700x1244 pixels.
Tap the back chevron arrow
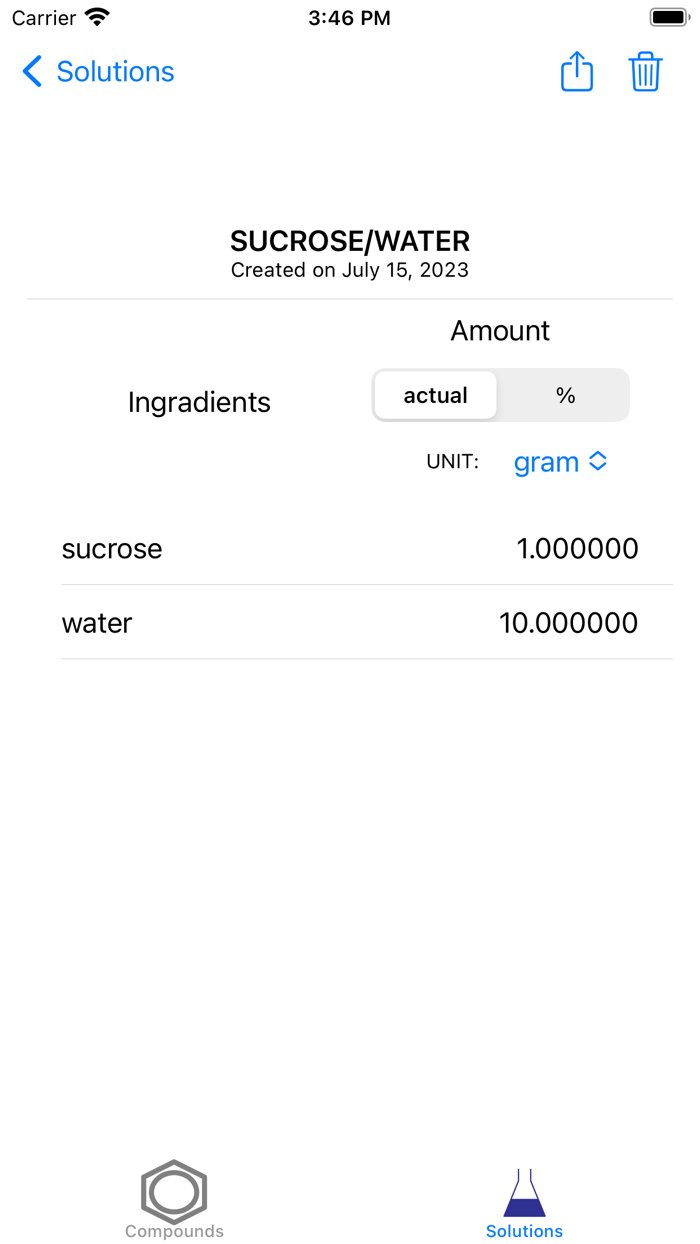pyautogui.click(x=31, y=71)
